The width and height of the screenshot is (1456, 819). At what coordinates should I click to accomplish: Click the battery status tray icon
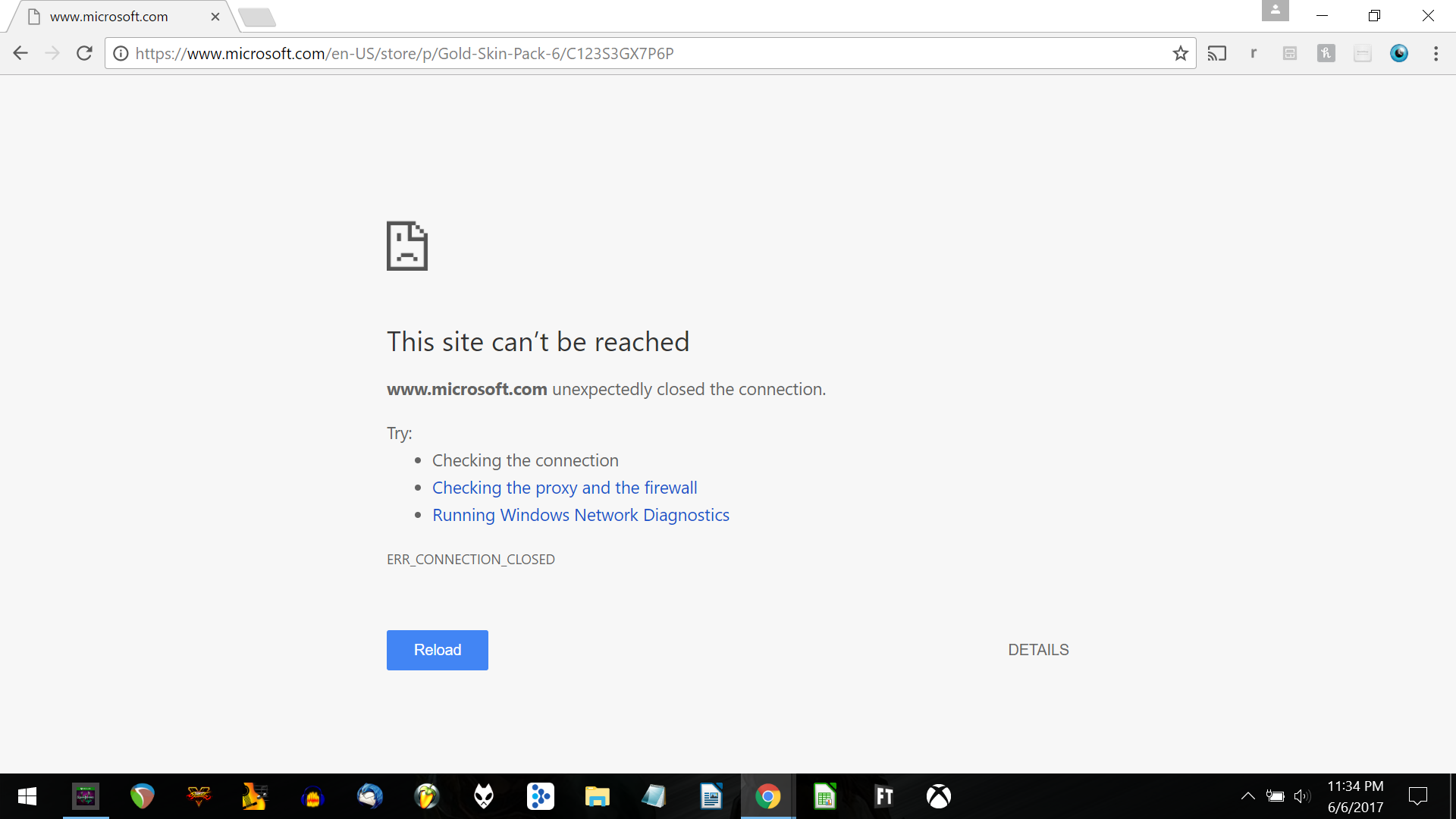click(1276, 796)
